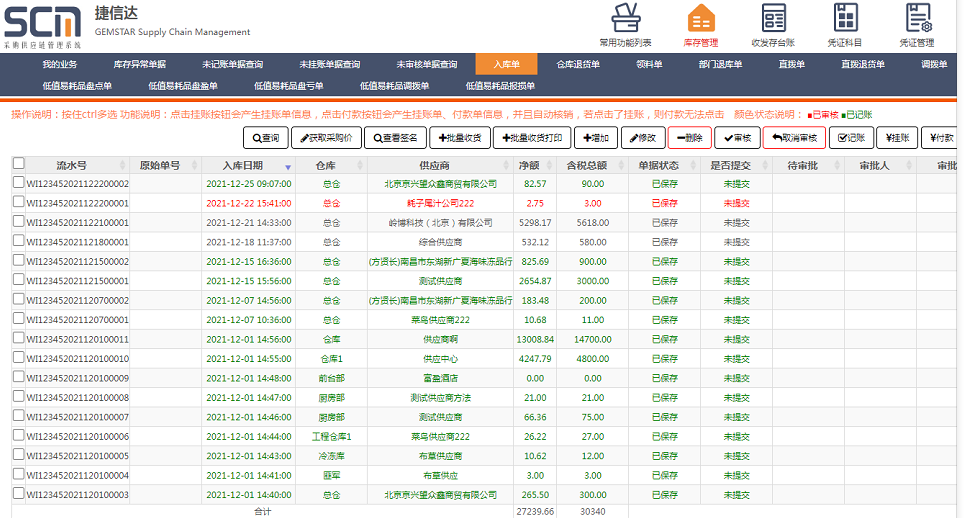Image resolution: width=965 pixels, height=518 pixels.
Task: Click the 修改 edit pencil button
Action: coord(642,138)
